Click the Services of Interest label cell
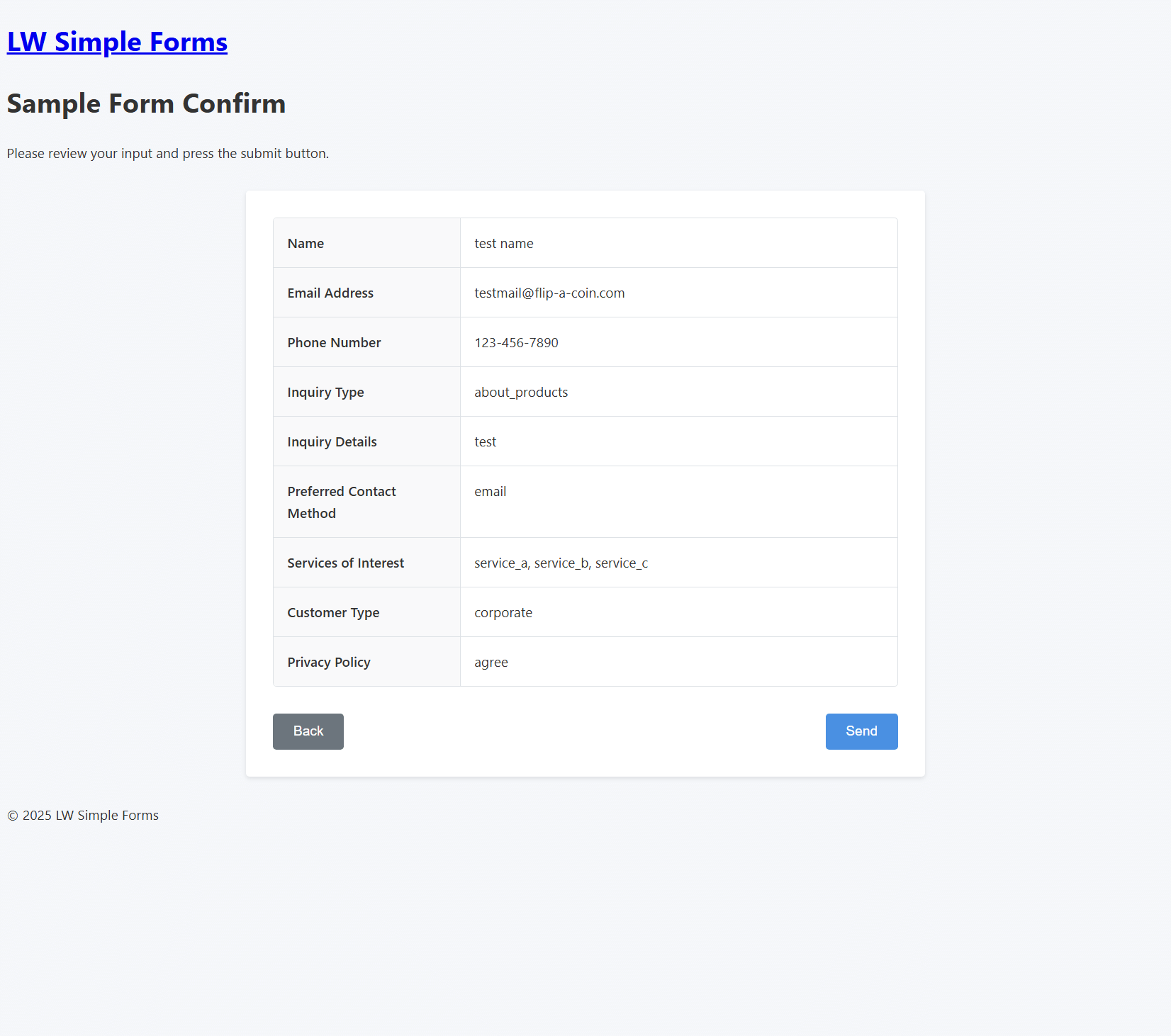The height and width of the screenshot is (1036, 1171). (x=346, y=563)
